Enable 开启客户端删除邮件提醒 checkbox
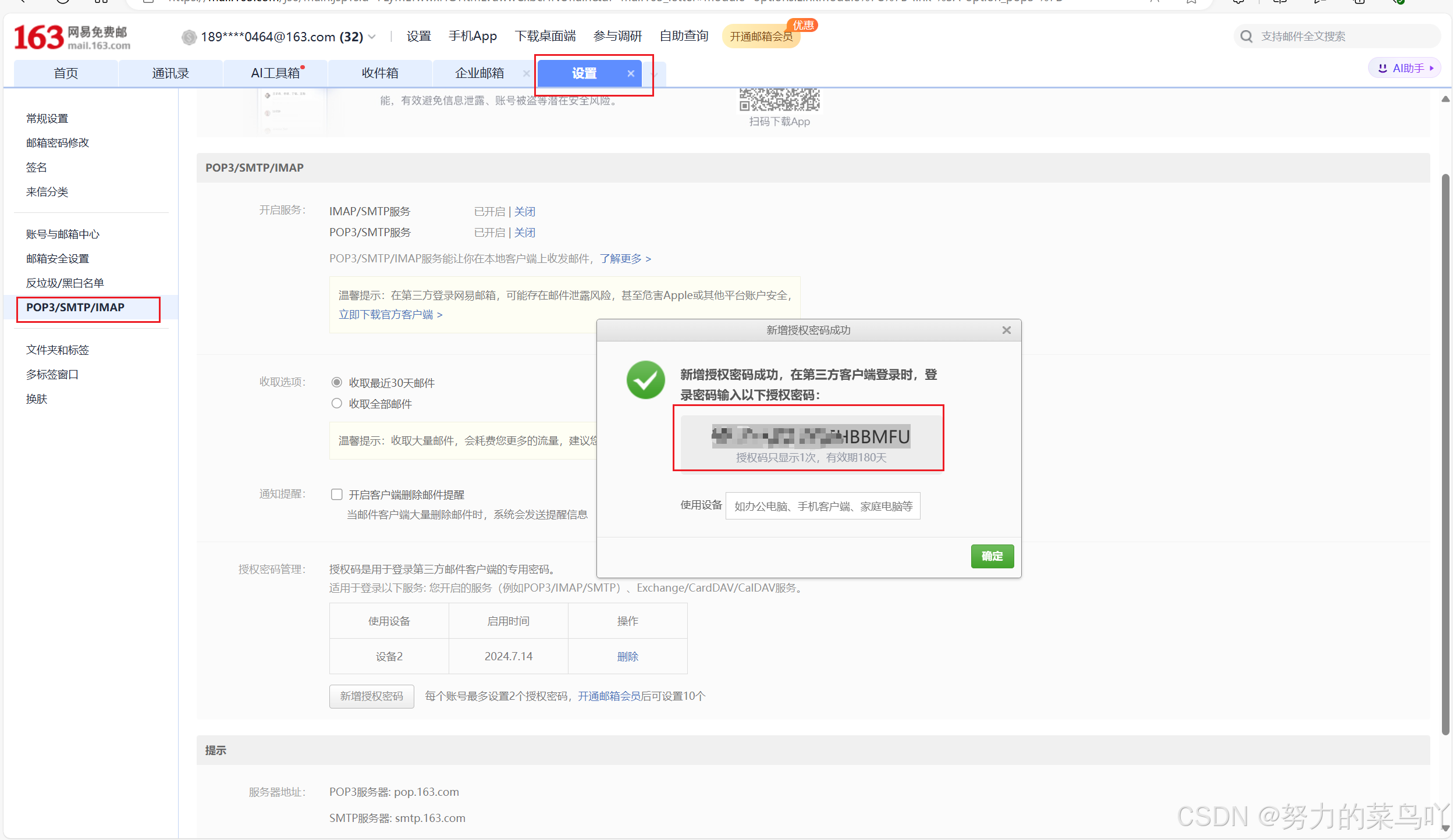This screenshot has width=1453, height=840. pyautogui.click(x=336, y=494)
